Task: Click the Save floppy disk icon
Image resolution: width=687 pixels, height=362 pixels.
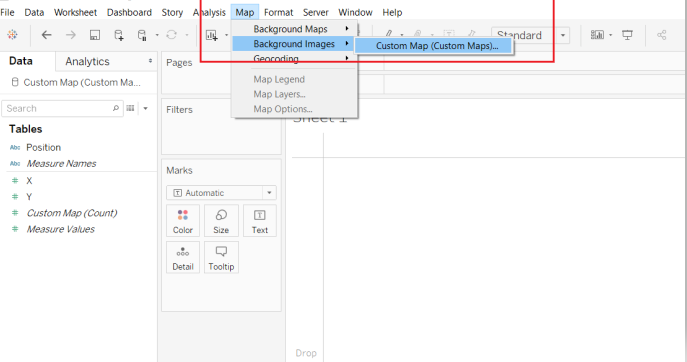Action: (95, 35)
